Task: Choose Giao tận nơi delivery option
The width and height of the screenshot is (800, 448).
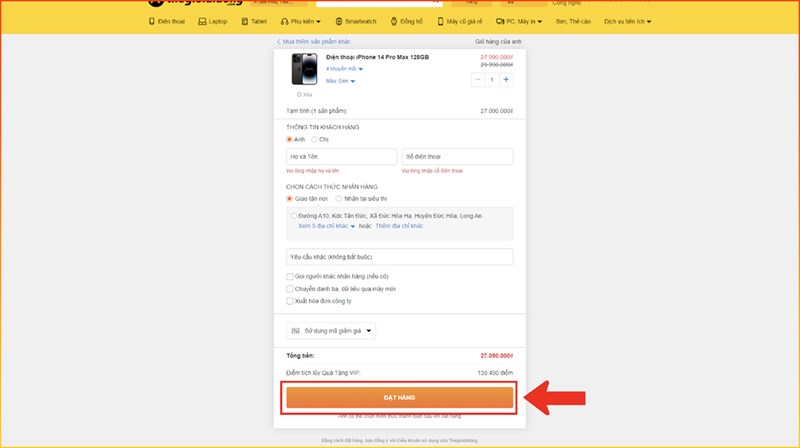Action: pyautogui.click(x=289, y=198)
